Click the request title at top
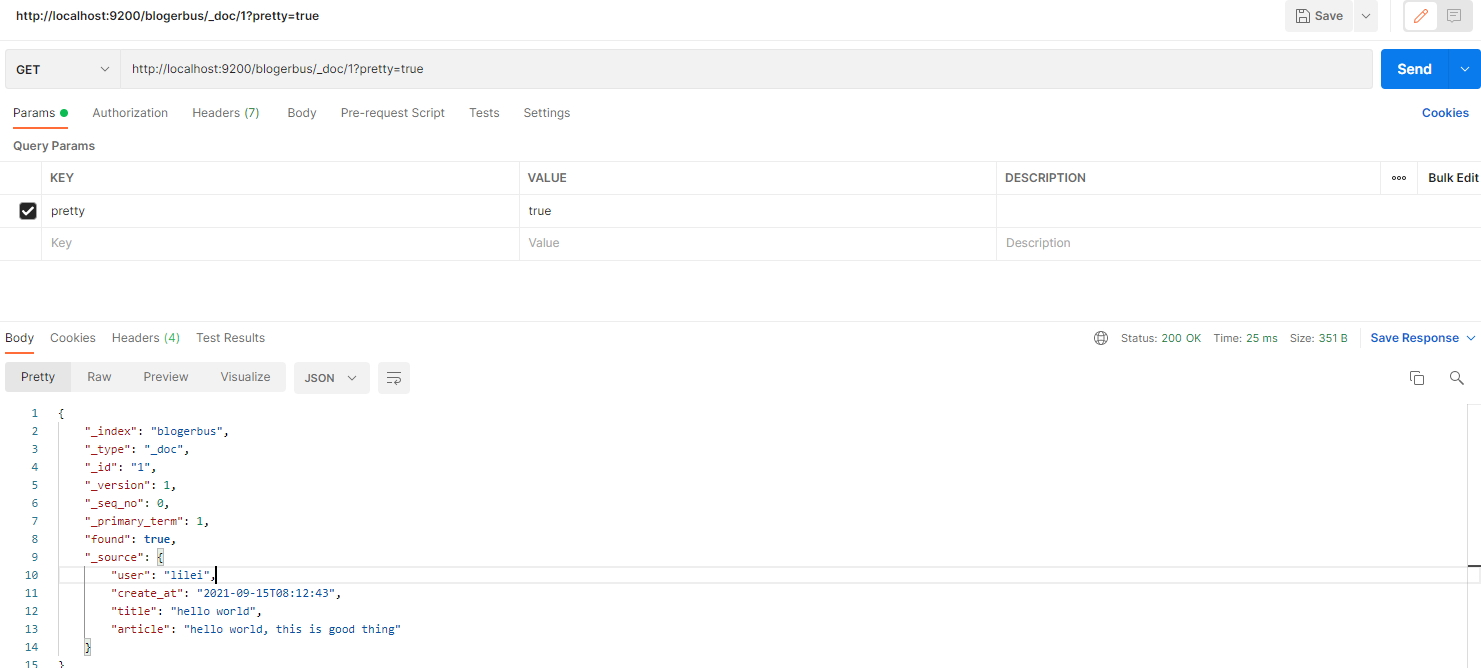Image resolution: width=1481 pixels, height=668 pixels. 168,16
